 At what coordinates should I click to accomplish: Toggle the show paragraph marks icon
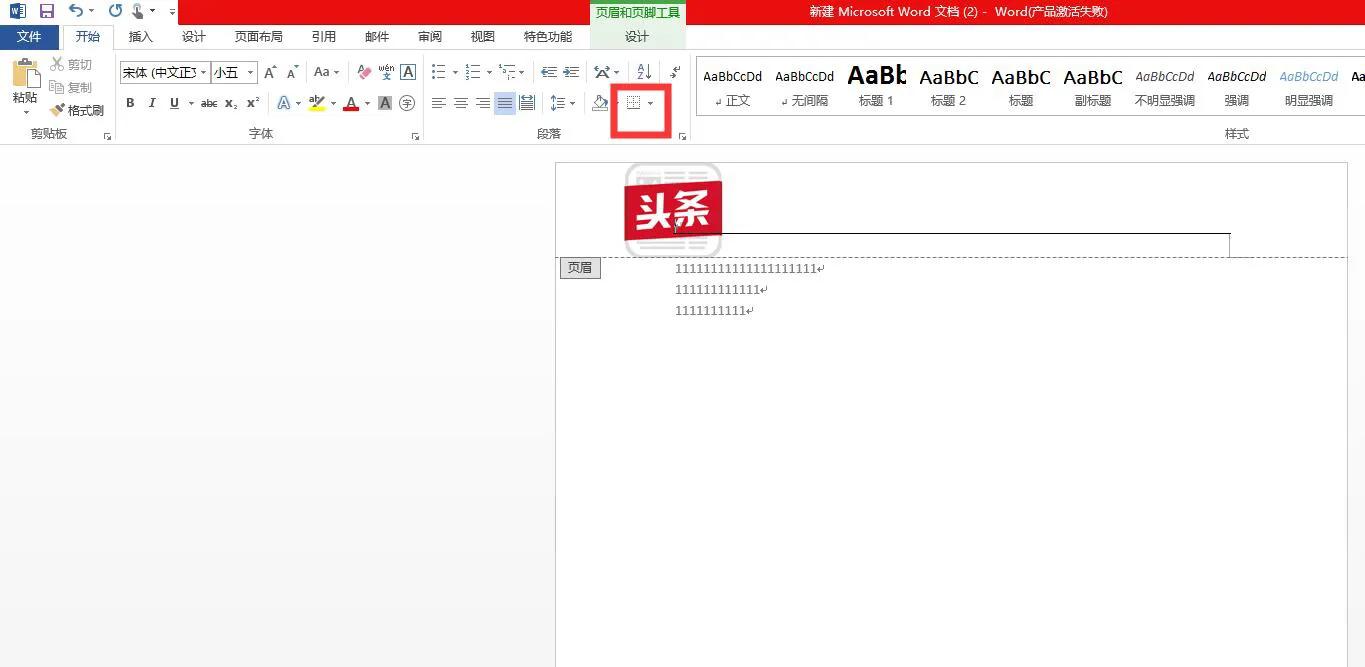tap(674, 73)
